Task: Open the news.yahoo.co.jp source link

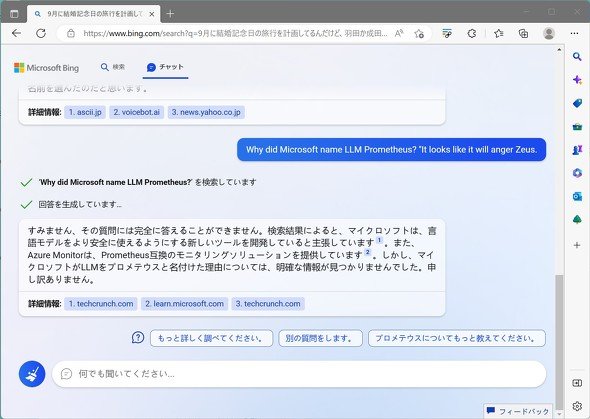Action: 206,112
